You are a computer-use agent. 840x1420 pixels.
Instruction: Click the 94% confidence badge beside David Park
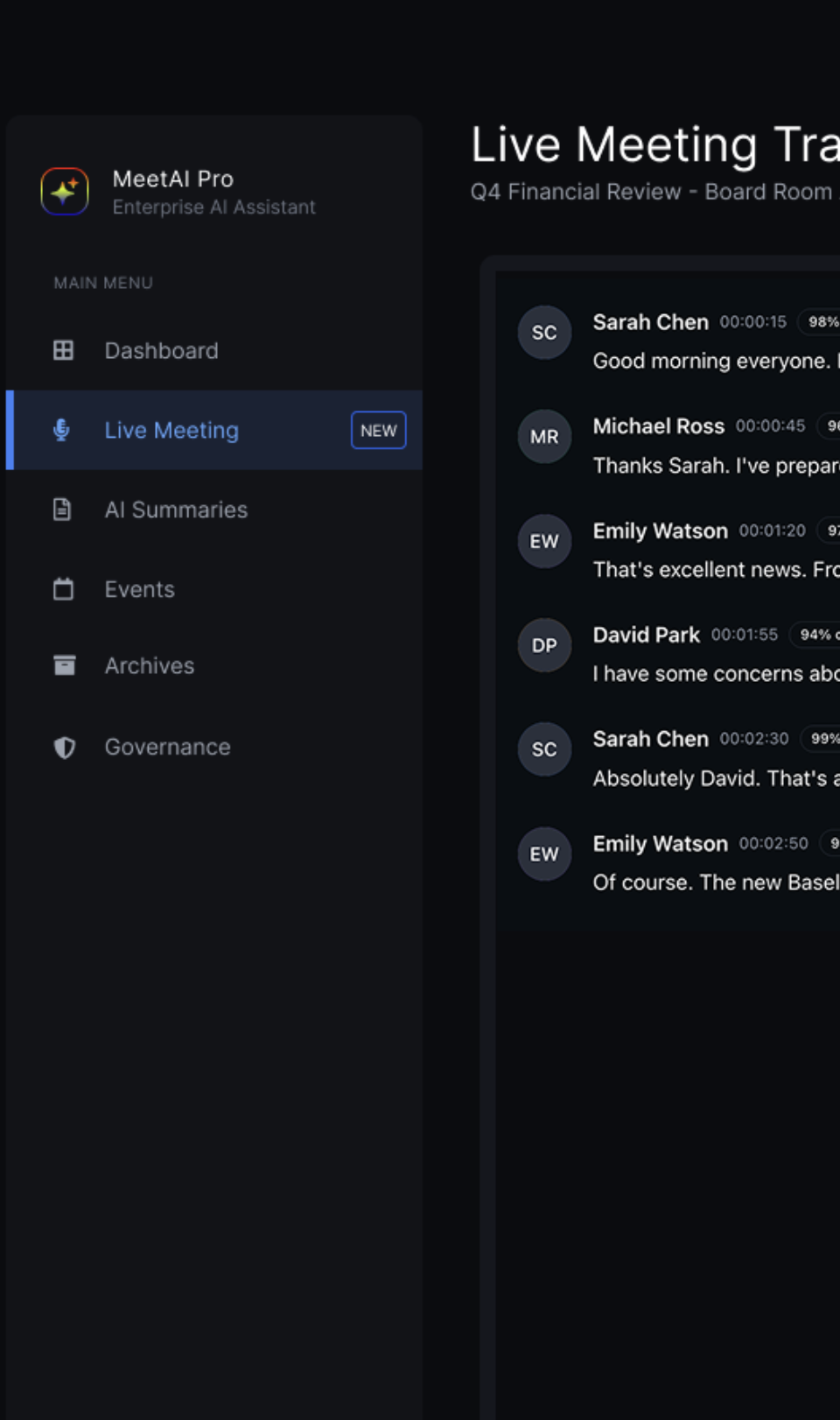[816, 635]
